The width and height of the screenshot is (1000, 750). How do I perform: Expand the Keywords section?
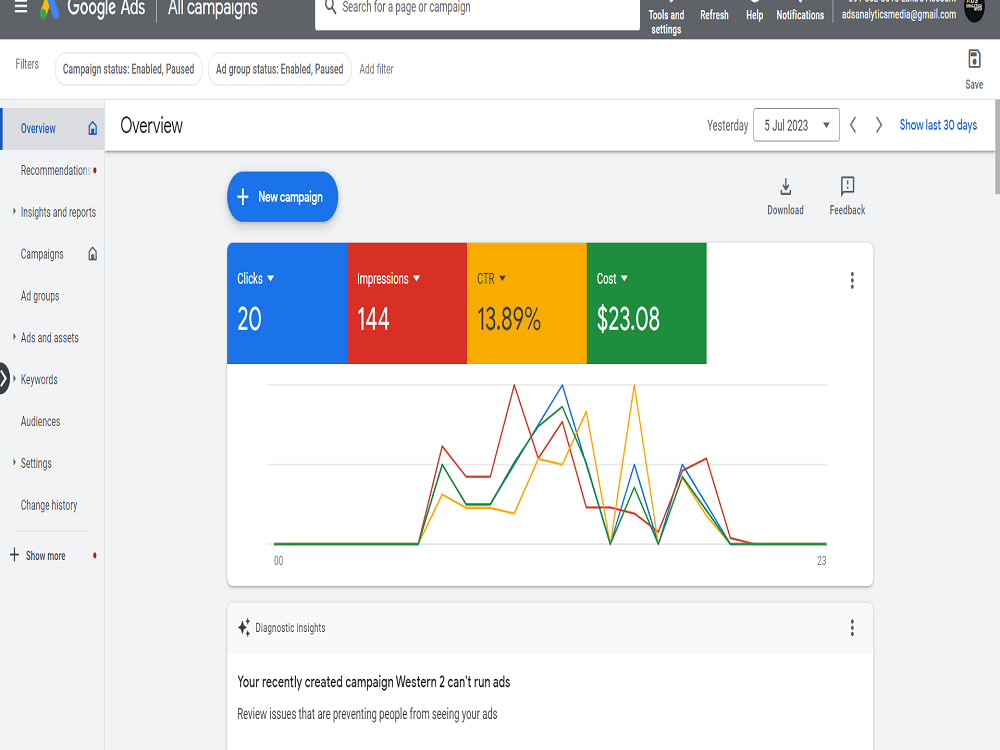(14, 378)
